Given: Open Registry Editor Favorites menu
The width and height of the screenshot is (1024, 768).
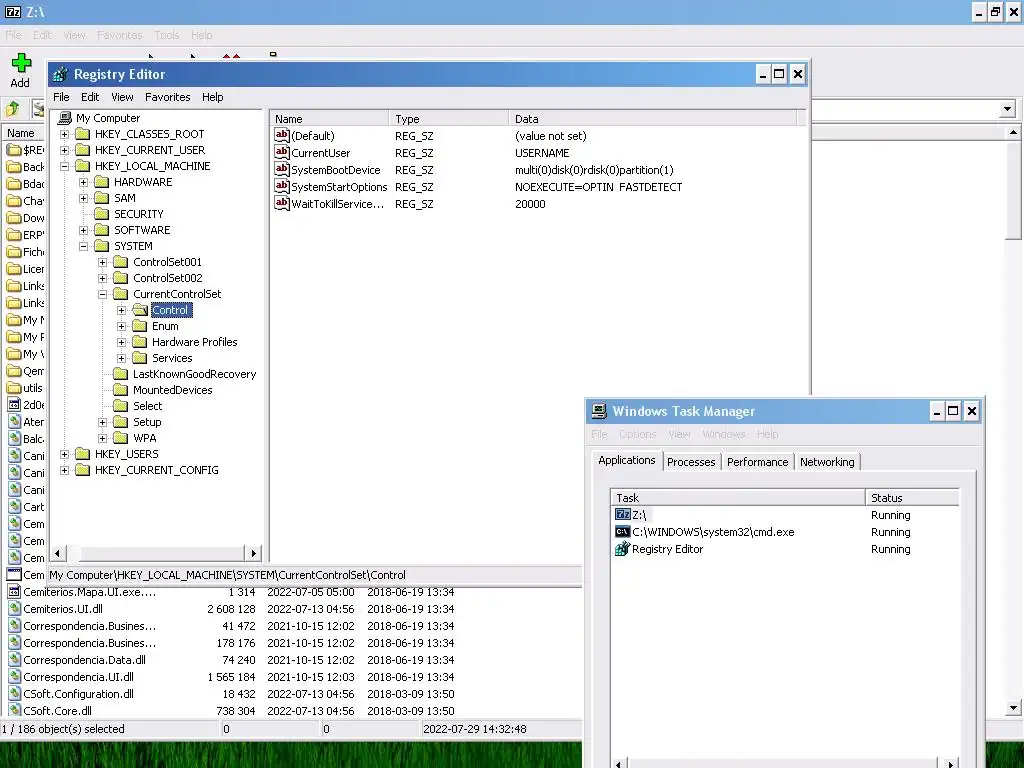Looking at the screenshot, I should [x=168, y=97].
